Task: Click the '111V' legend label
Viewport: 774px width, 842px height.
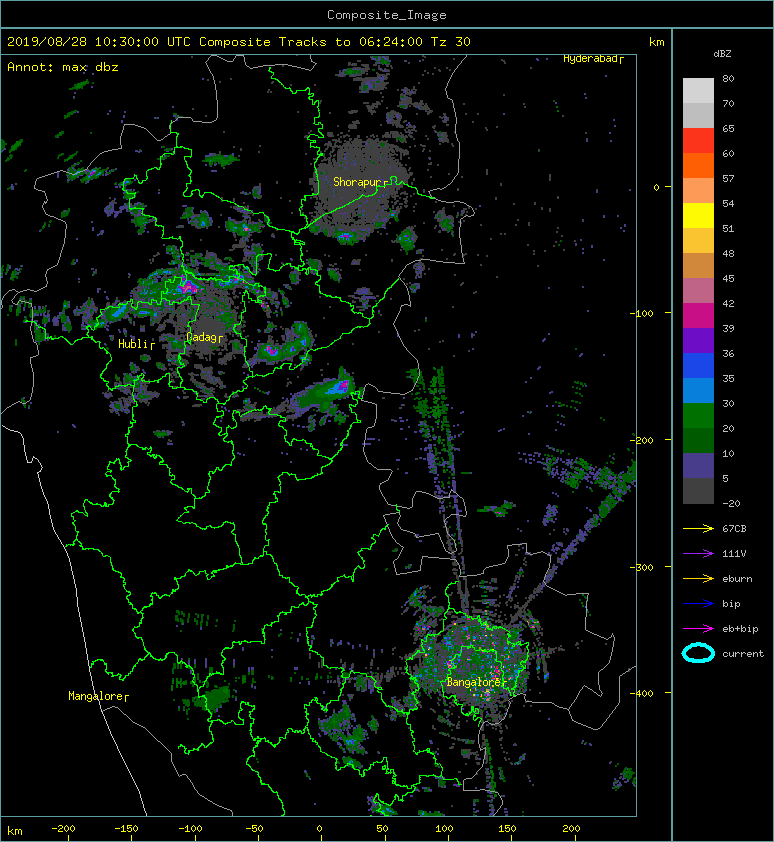Action: click(734, 554)
